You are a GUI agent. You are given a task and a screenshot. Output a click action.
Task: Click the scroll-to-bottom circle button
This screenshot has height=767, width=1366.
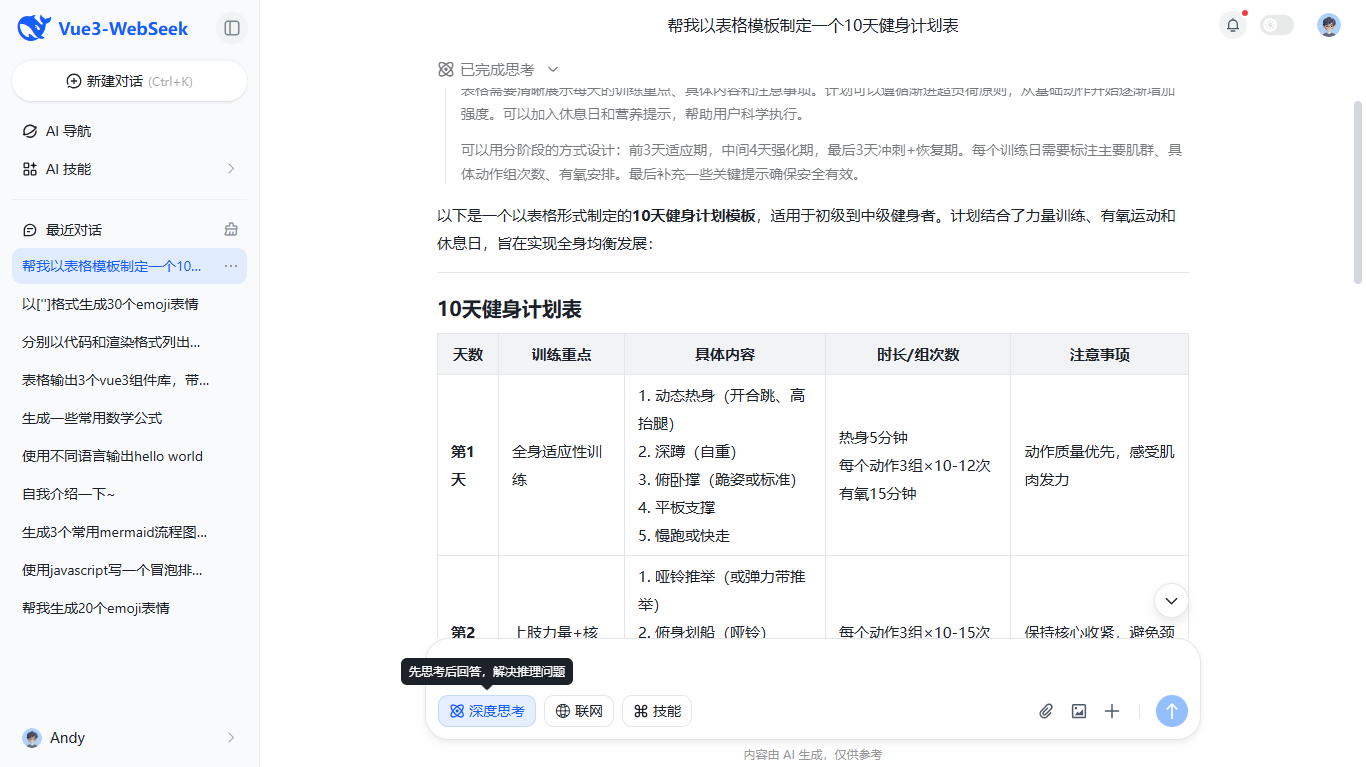click(1171, 601)
